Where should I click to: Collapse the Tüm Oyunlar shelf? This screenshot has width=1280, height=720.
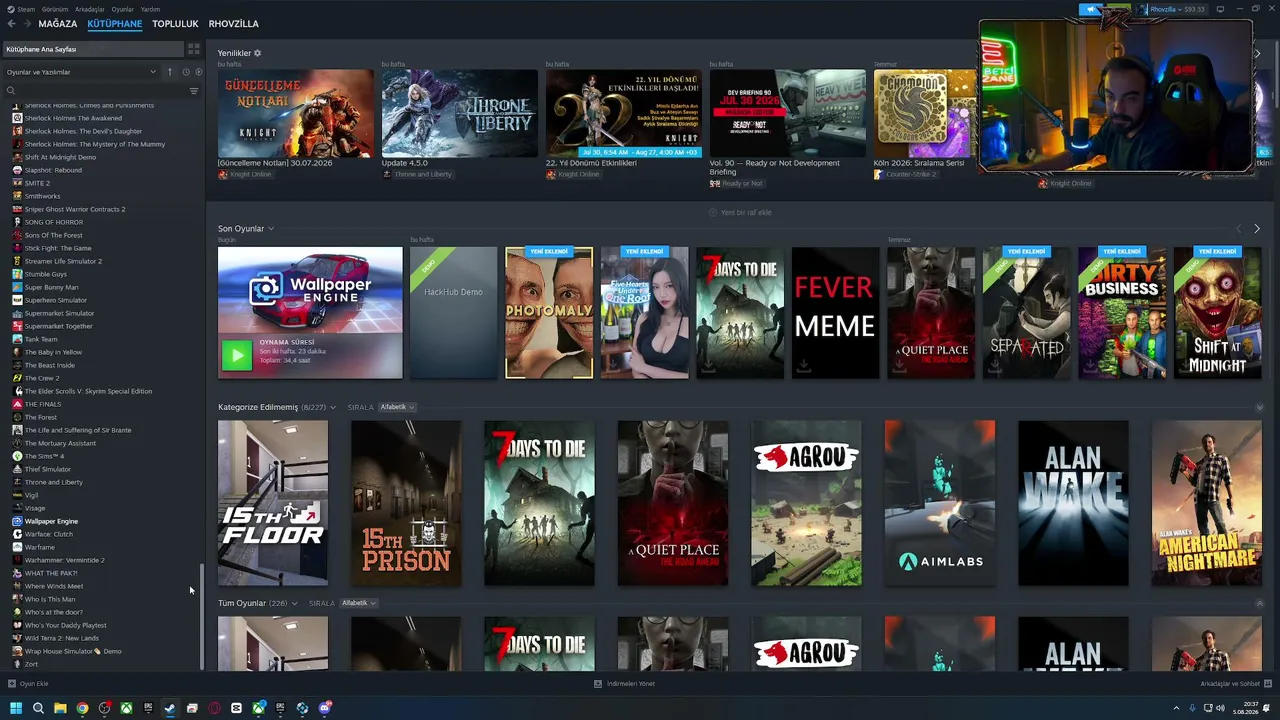[1259, 604]
